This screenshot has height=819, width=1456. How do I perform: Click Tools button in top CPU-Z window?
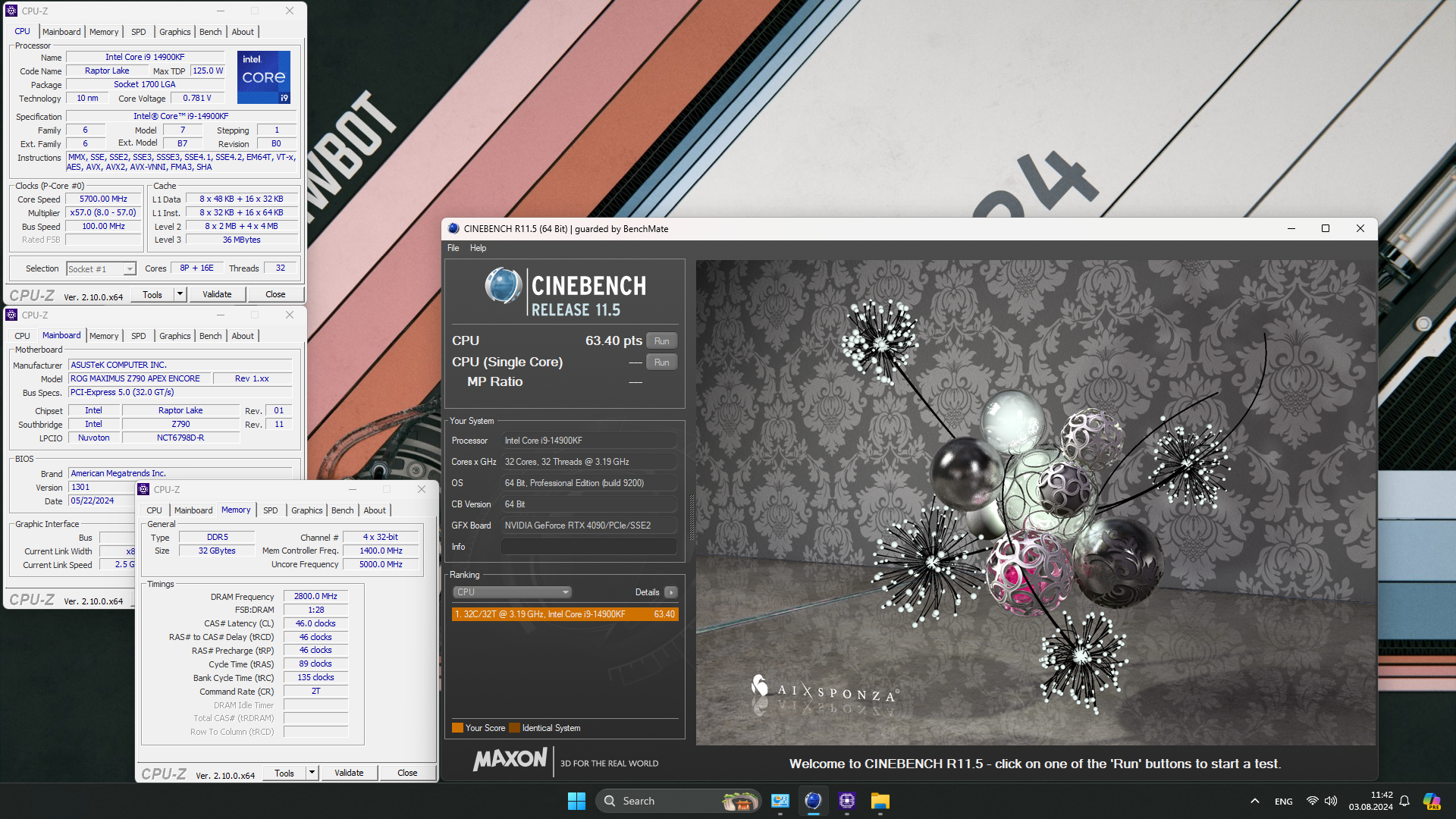pos(152,294)
